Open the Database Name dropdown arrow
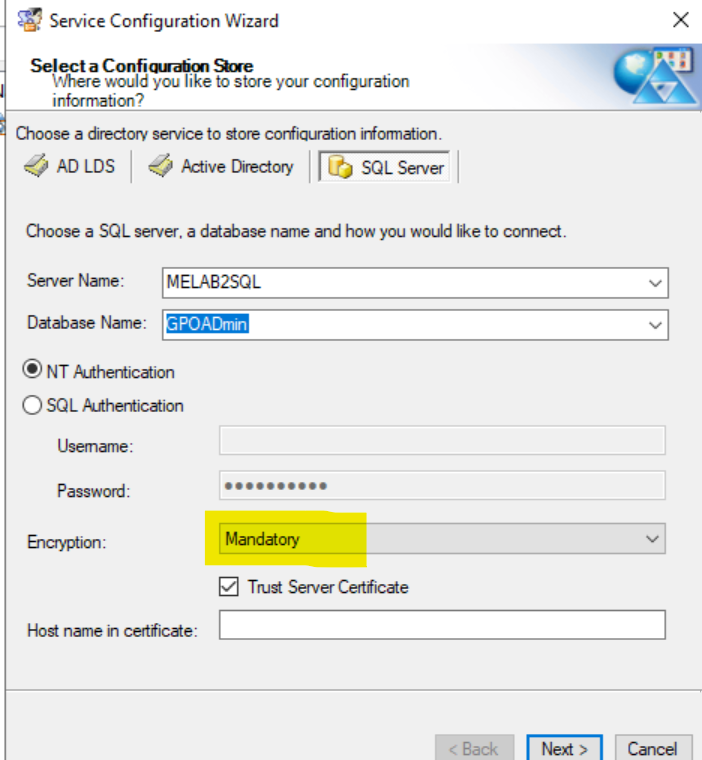 click(x=655, y=325)
